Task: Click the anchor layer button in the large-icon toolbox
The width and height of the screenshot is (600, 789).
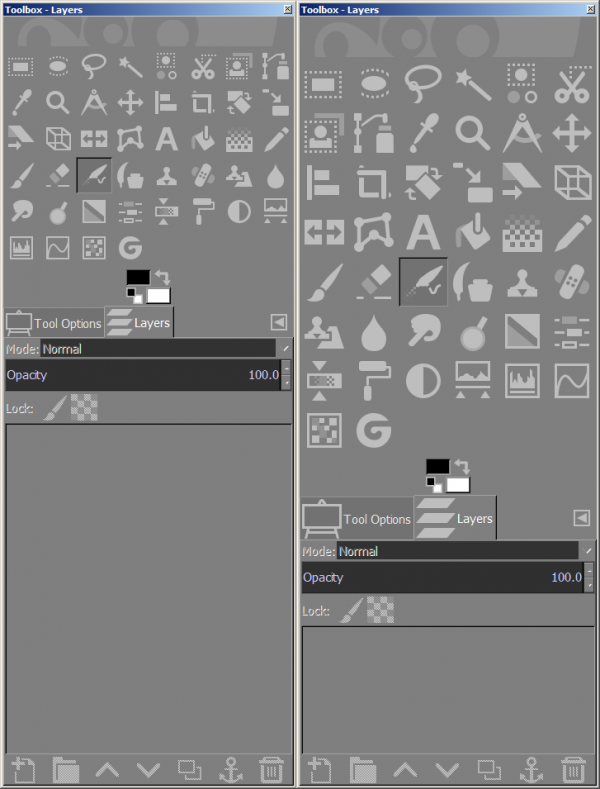Action: point(532,770)
